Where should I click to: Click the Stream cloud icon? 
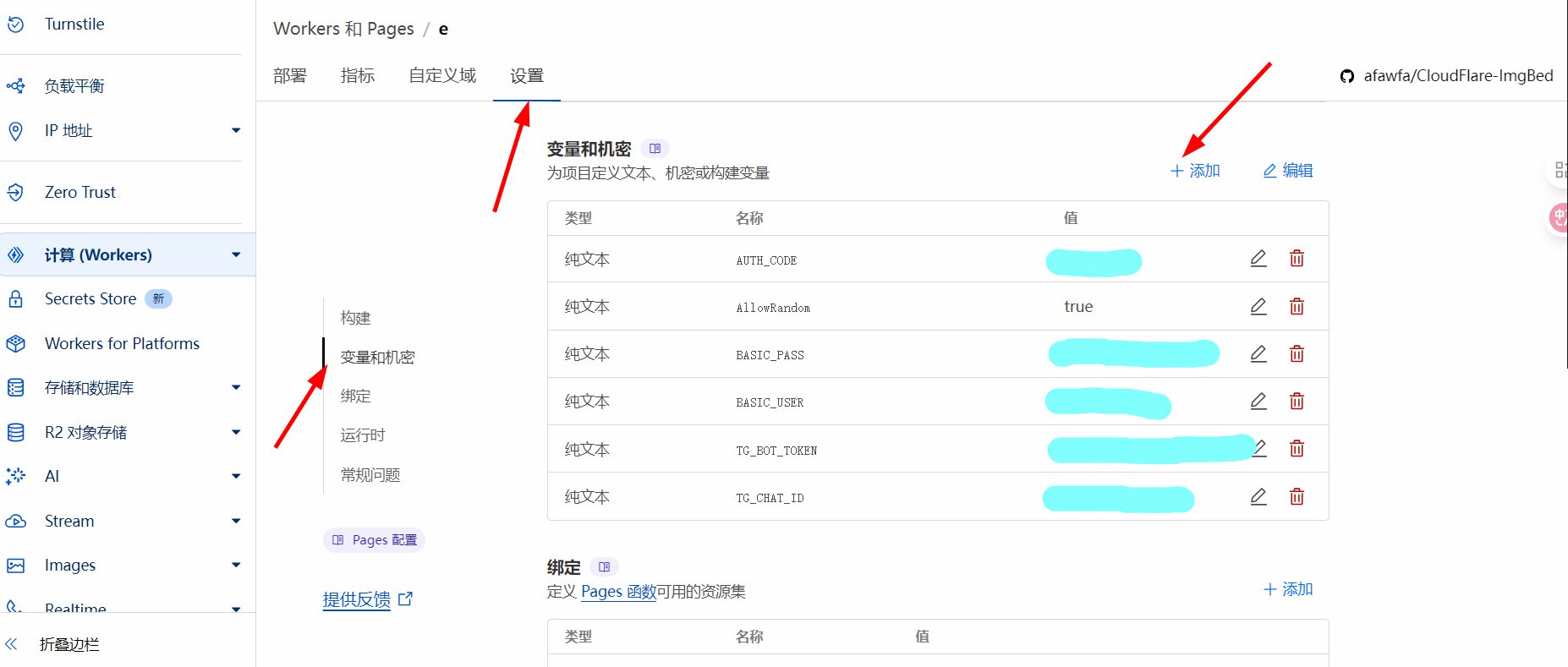(x=15, y=522)
